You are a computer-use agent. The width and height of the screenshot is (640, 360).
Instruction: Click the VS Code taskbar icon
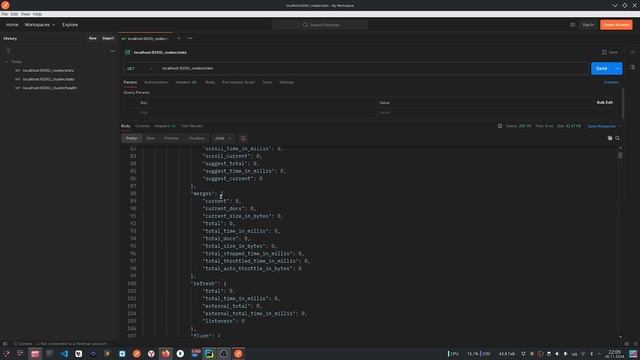(x=64, y=353)
